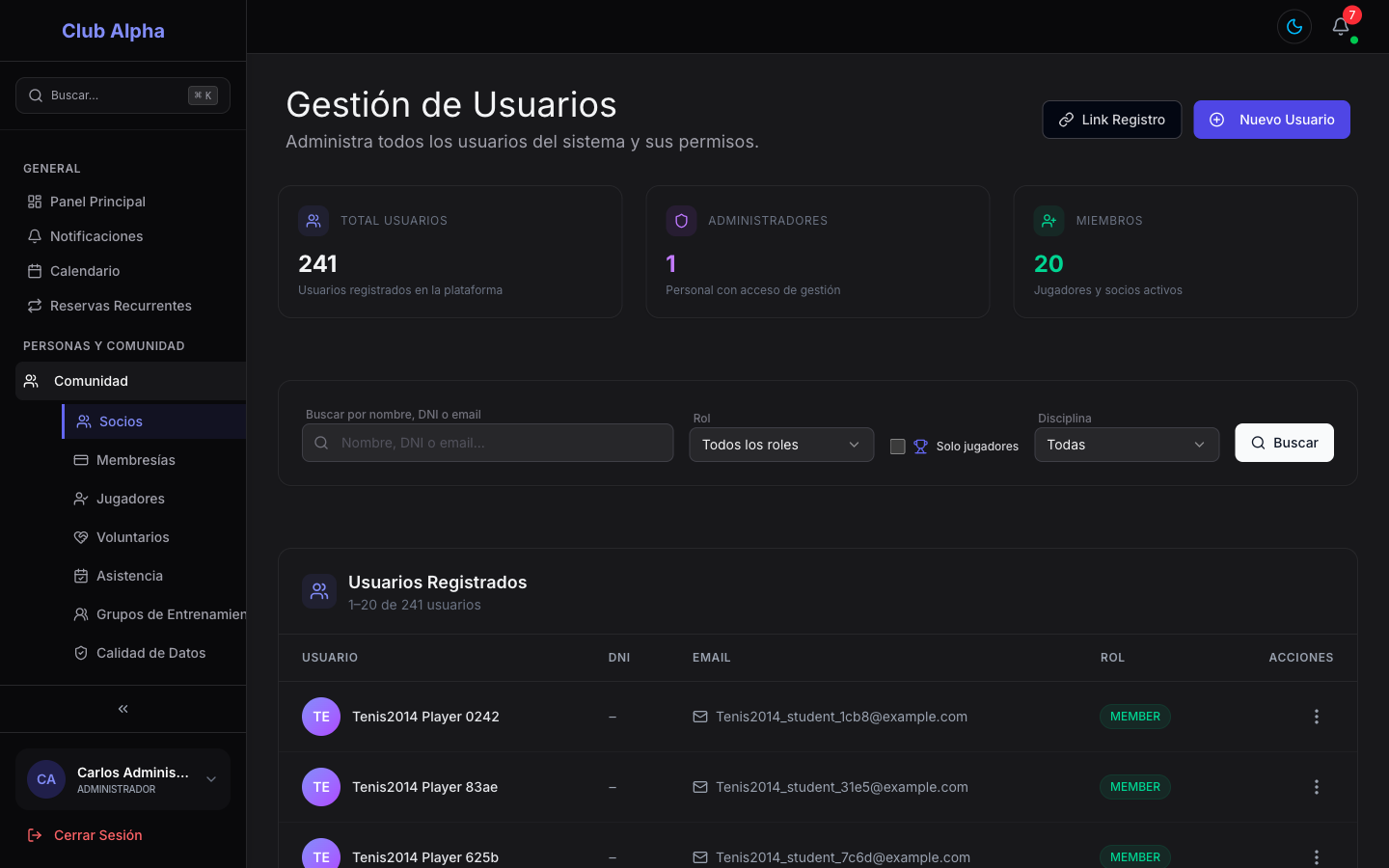Open Membresías submenu item
1389x868 pixels.
pyautogui.click(x=155, y=460)
